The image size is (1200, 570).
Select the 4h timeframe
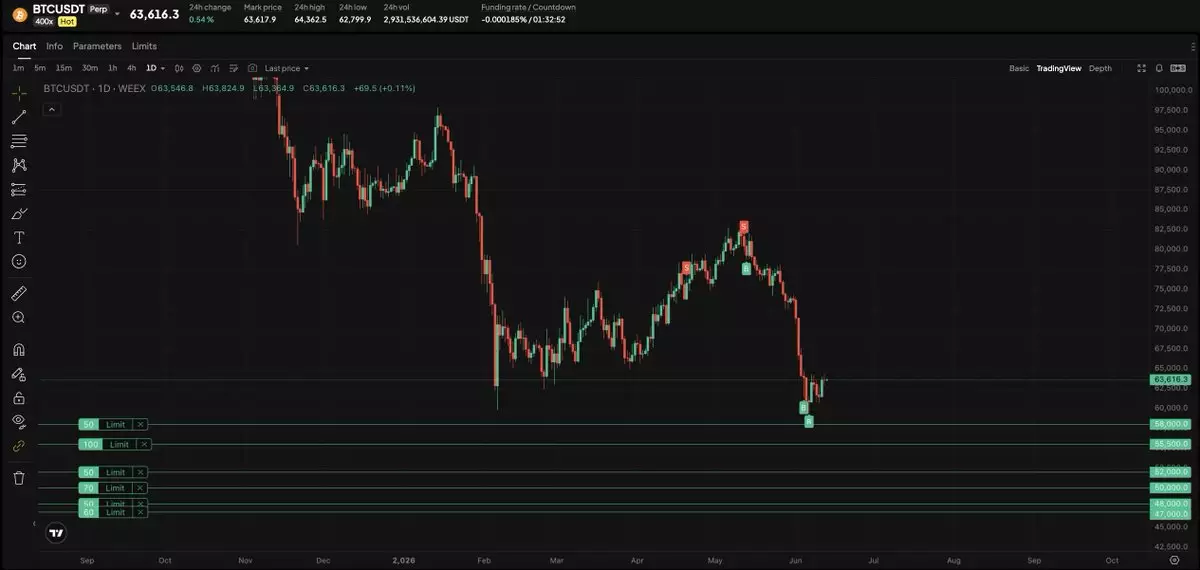coord(131,68)
